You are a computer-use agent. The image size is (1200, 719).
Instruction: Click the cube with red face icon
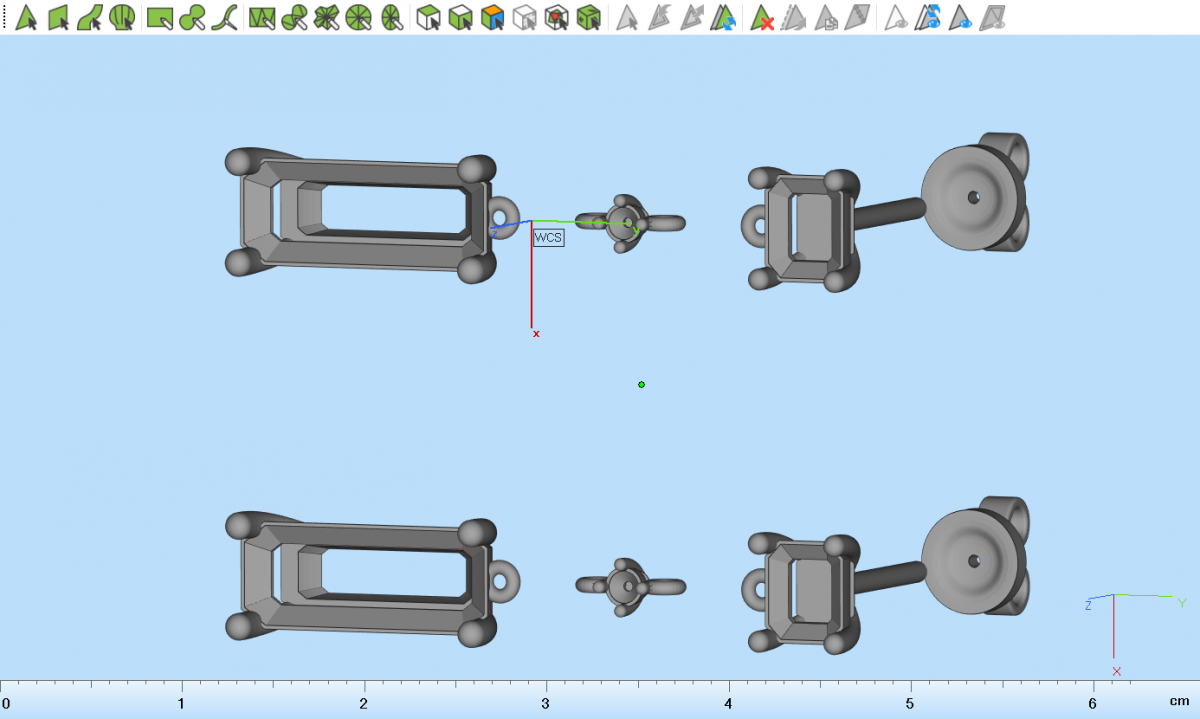pos(556,17)
